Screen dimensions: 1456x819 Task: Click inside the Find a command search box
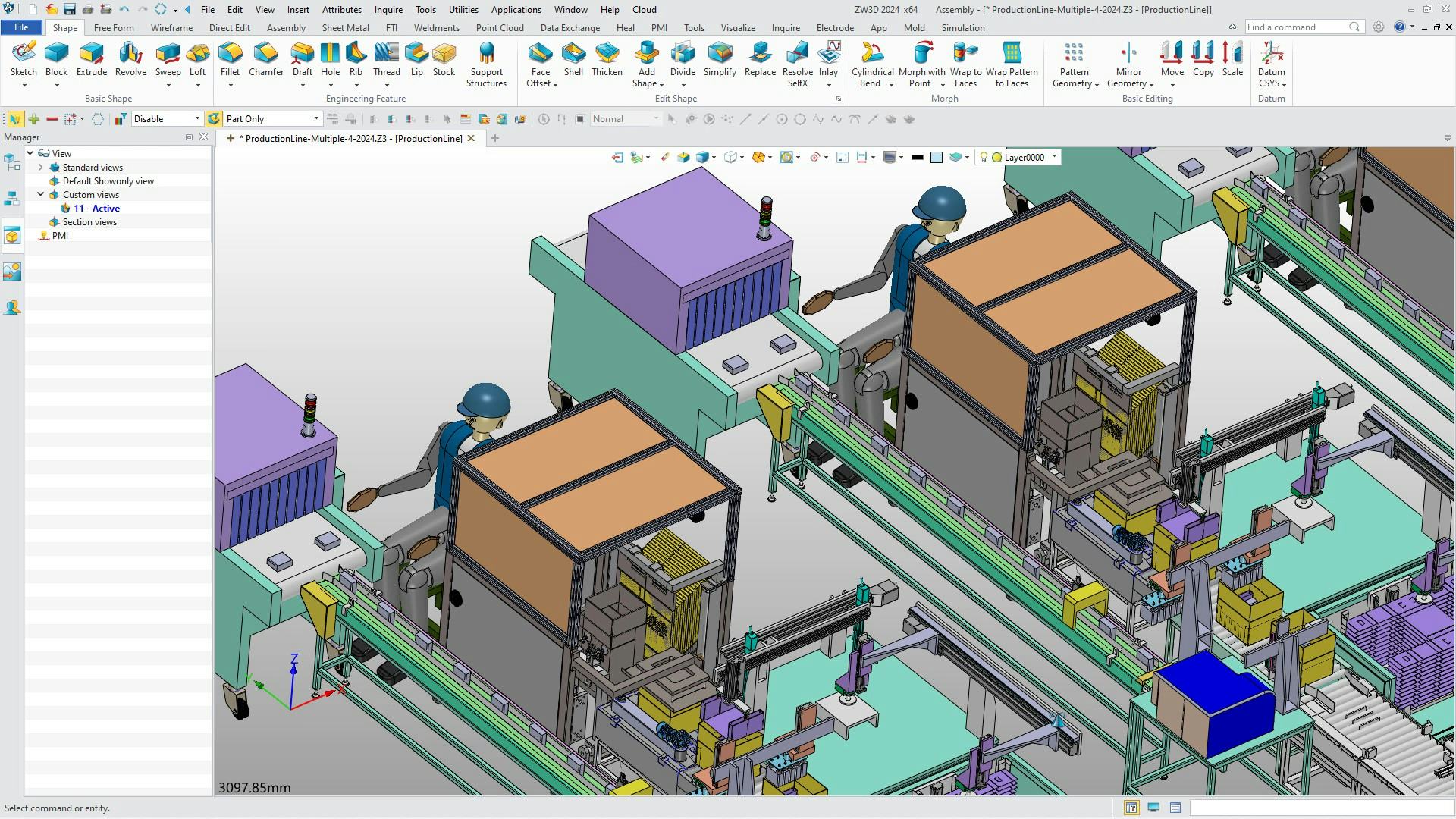[1298, 27]
